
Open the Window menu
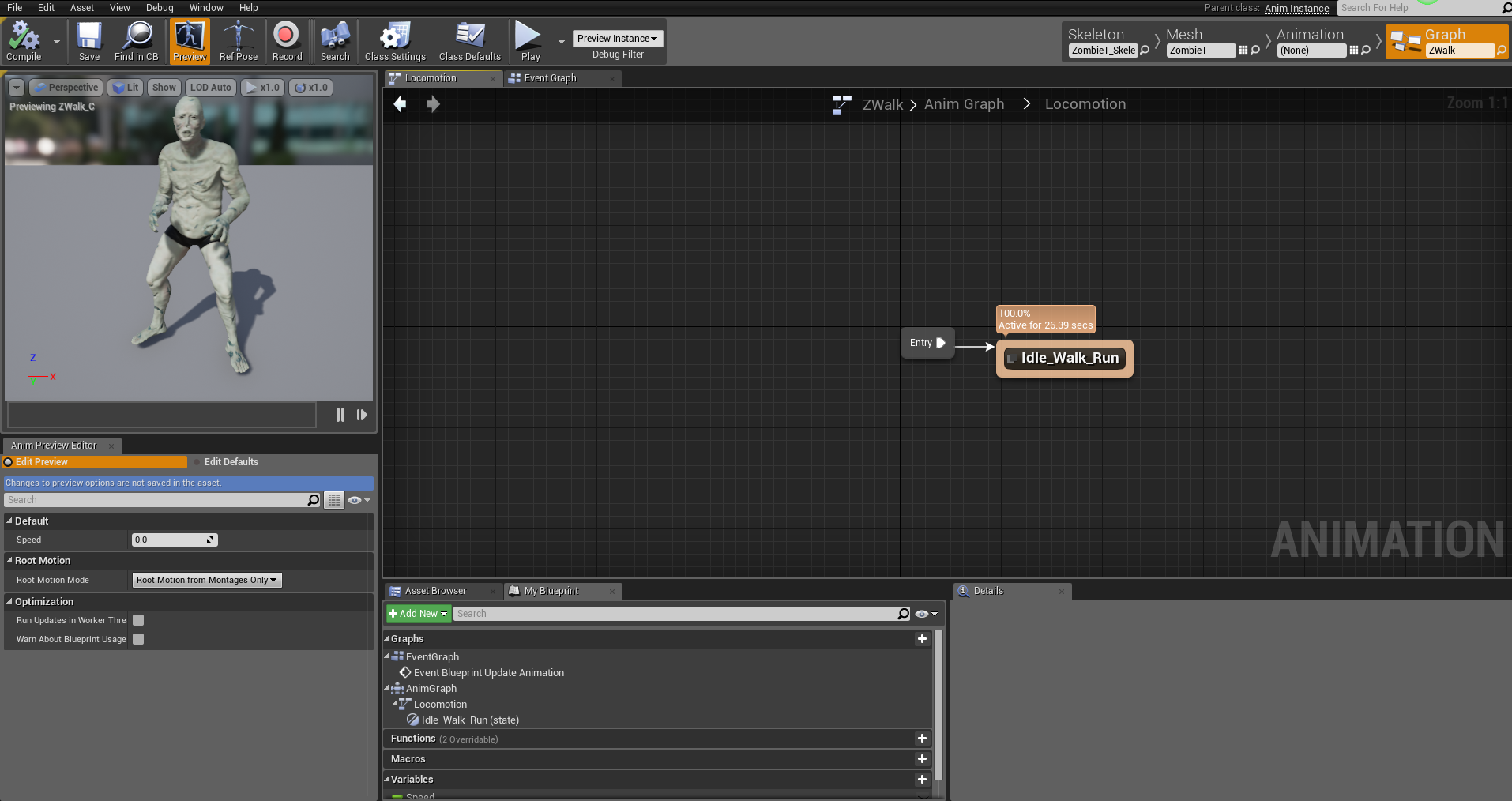pos(206,8)
